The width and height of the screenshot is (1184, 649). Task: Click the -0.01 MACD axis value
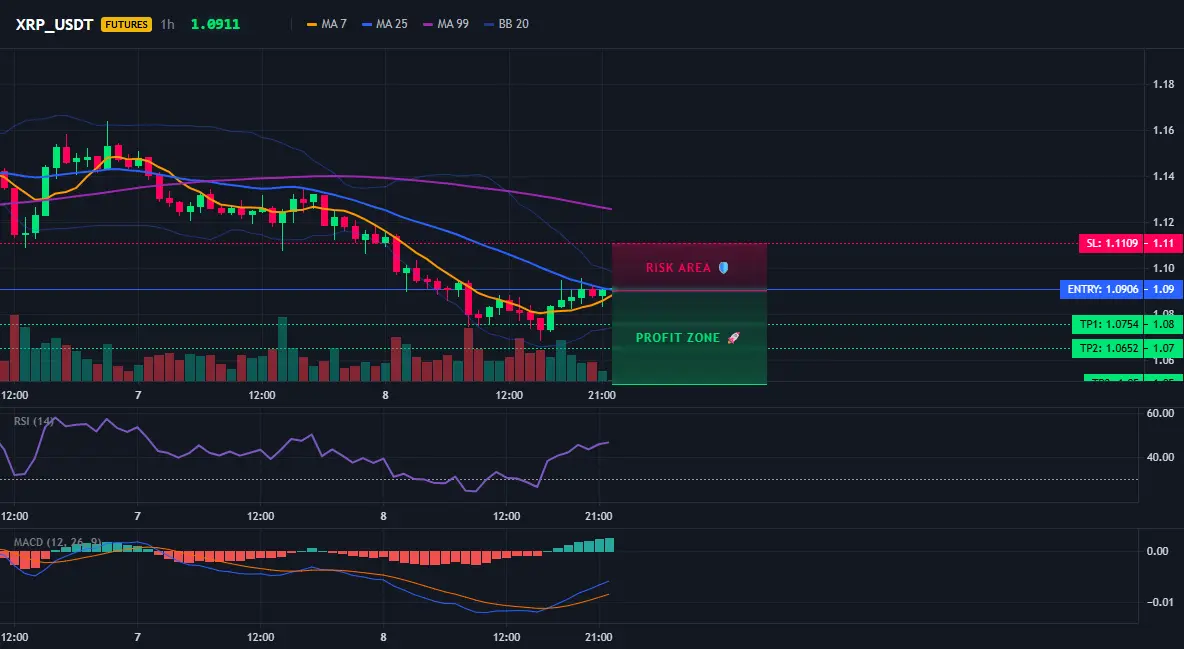click(1158, 602)
